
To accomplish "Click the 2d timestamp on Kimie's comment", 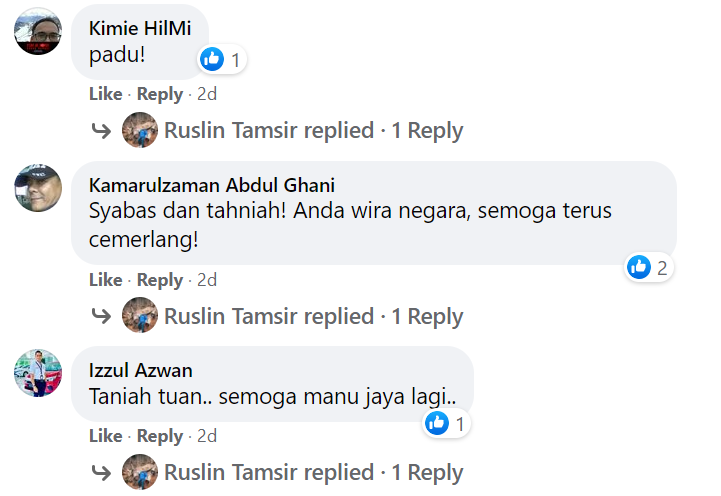I will (x=206, y=94).
